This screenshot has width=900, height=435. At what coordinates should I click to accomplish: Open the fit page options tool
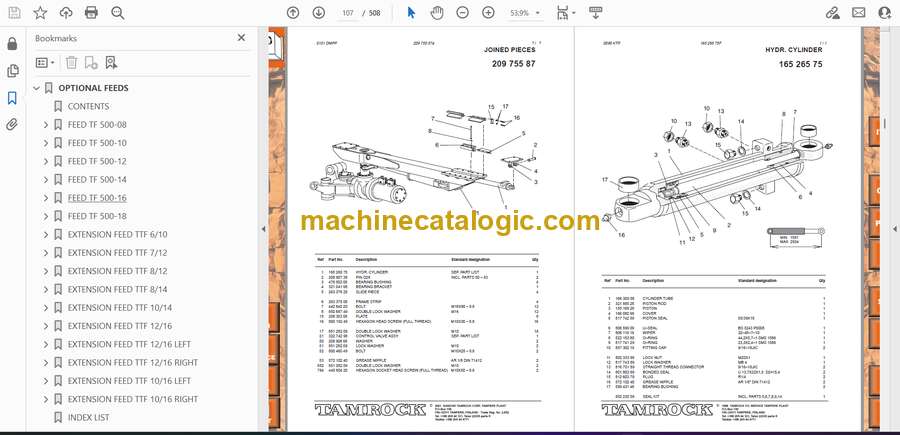point(565,13)
